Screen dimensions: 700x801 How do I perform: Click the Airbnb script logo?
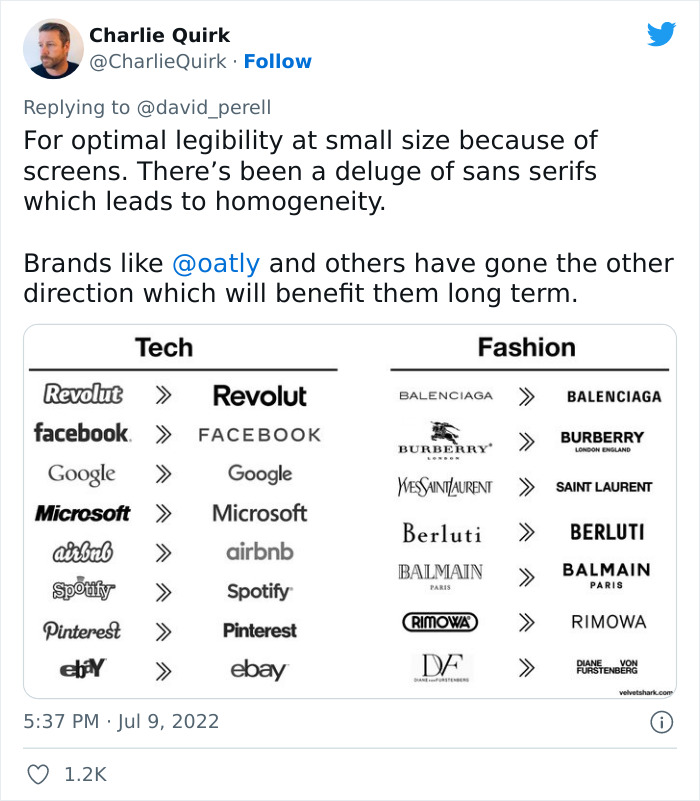(84, 551)
